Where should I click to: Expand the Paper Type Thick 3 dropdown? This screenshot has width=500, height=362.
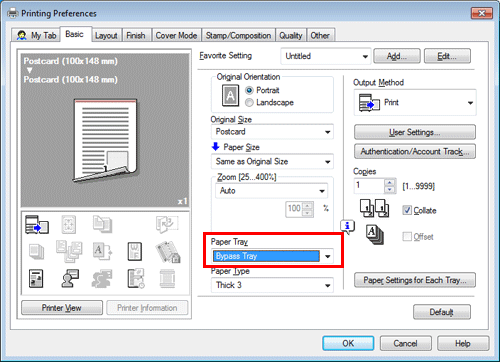click(x=272, y=285)
